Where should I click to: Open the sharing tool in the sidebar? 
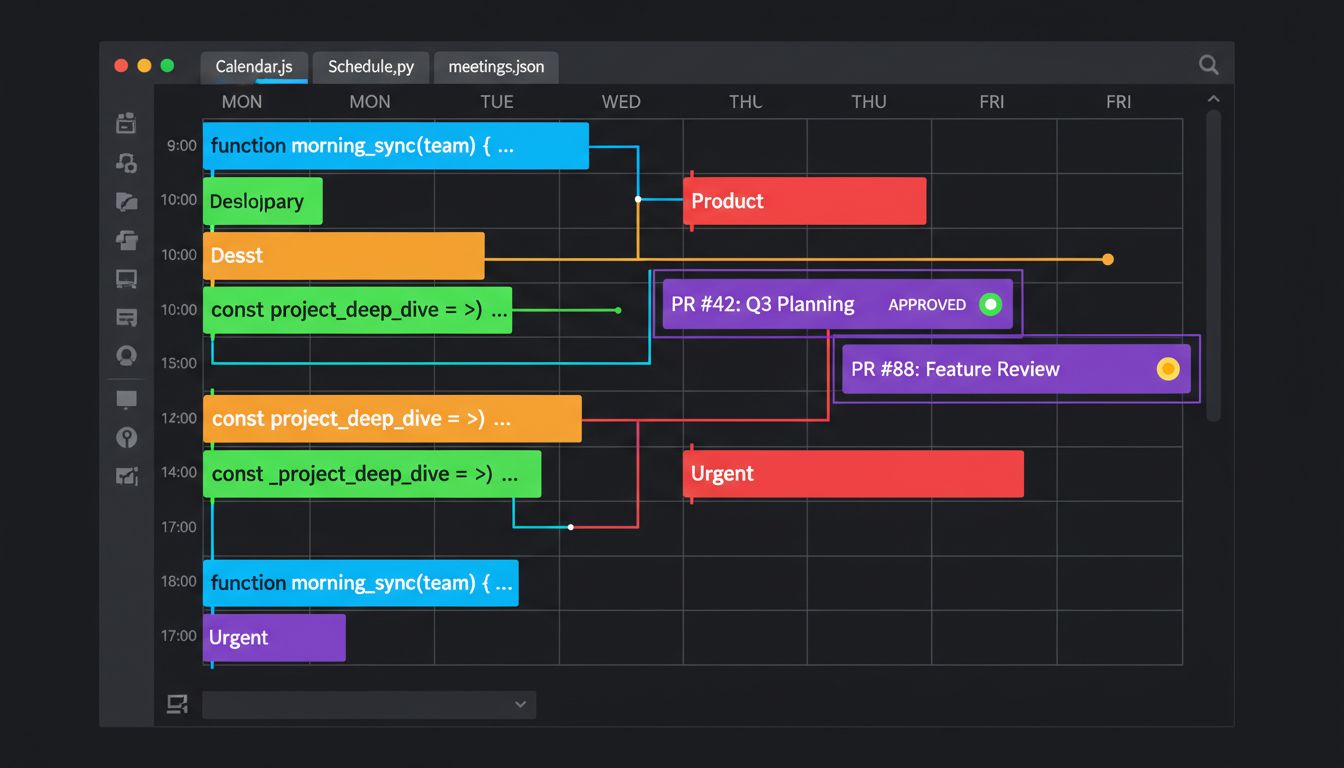point(126,162)
